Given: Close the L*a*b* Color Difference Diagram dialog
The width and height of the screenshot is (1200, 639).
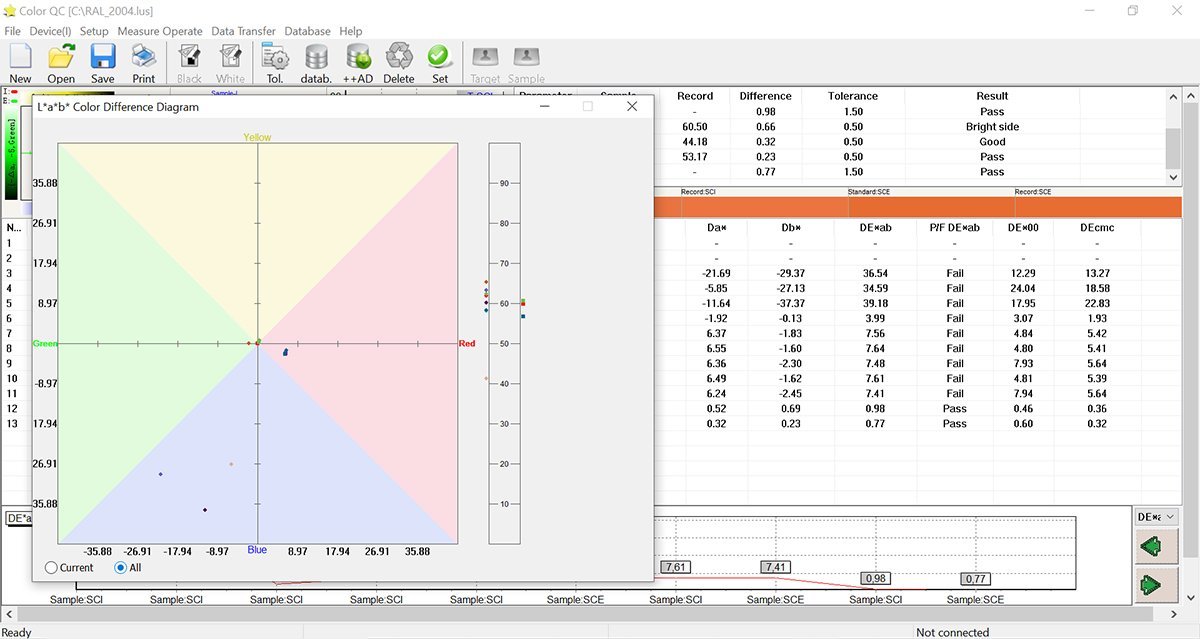Looking at the screenshot, I should click(632, 107).
